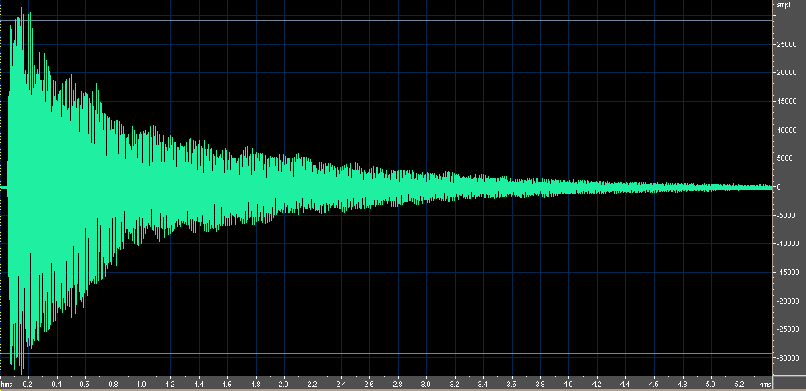Click the -10000 value on amplitude ruler
806x391 pixels.
point(787,245)
